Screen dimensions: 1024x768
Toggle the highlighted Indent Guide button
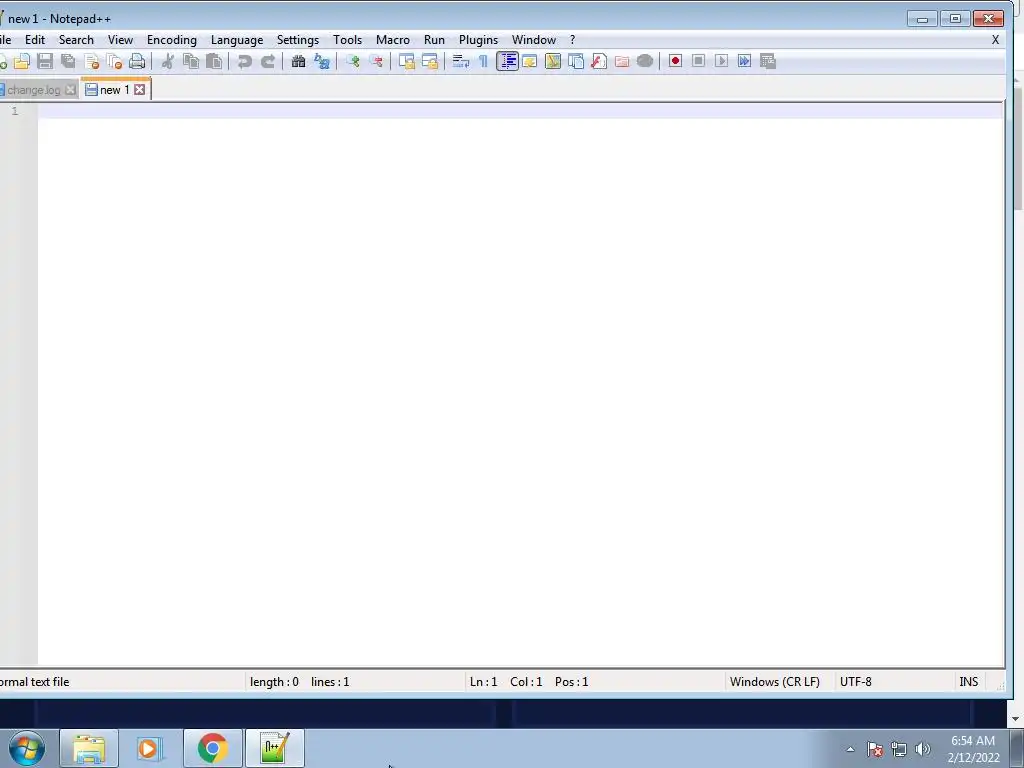[507, 61]
